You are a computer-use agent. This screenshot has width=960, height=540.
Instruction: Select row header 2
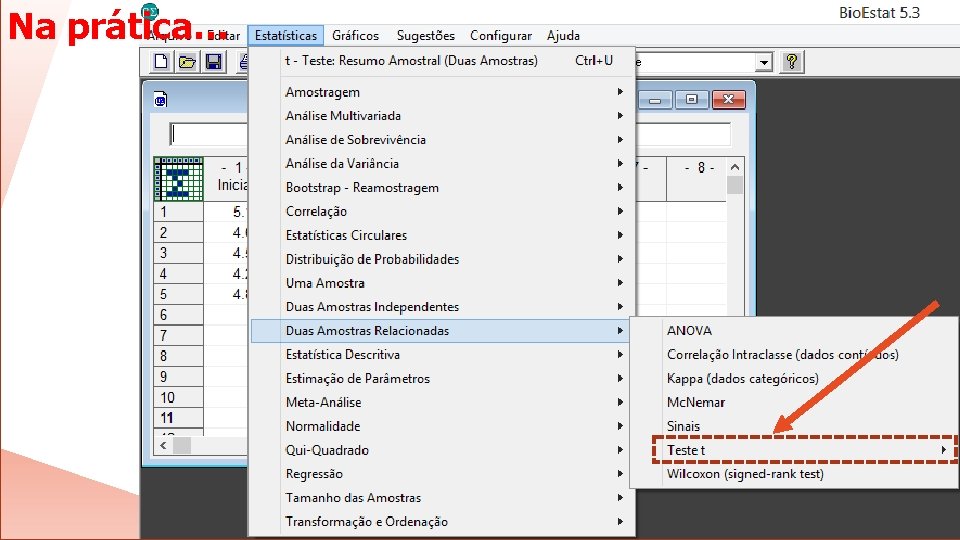pos(178,233)
